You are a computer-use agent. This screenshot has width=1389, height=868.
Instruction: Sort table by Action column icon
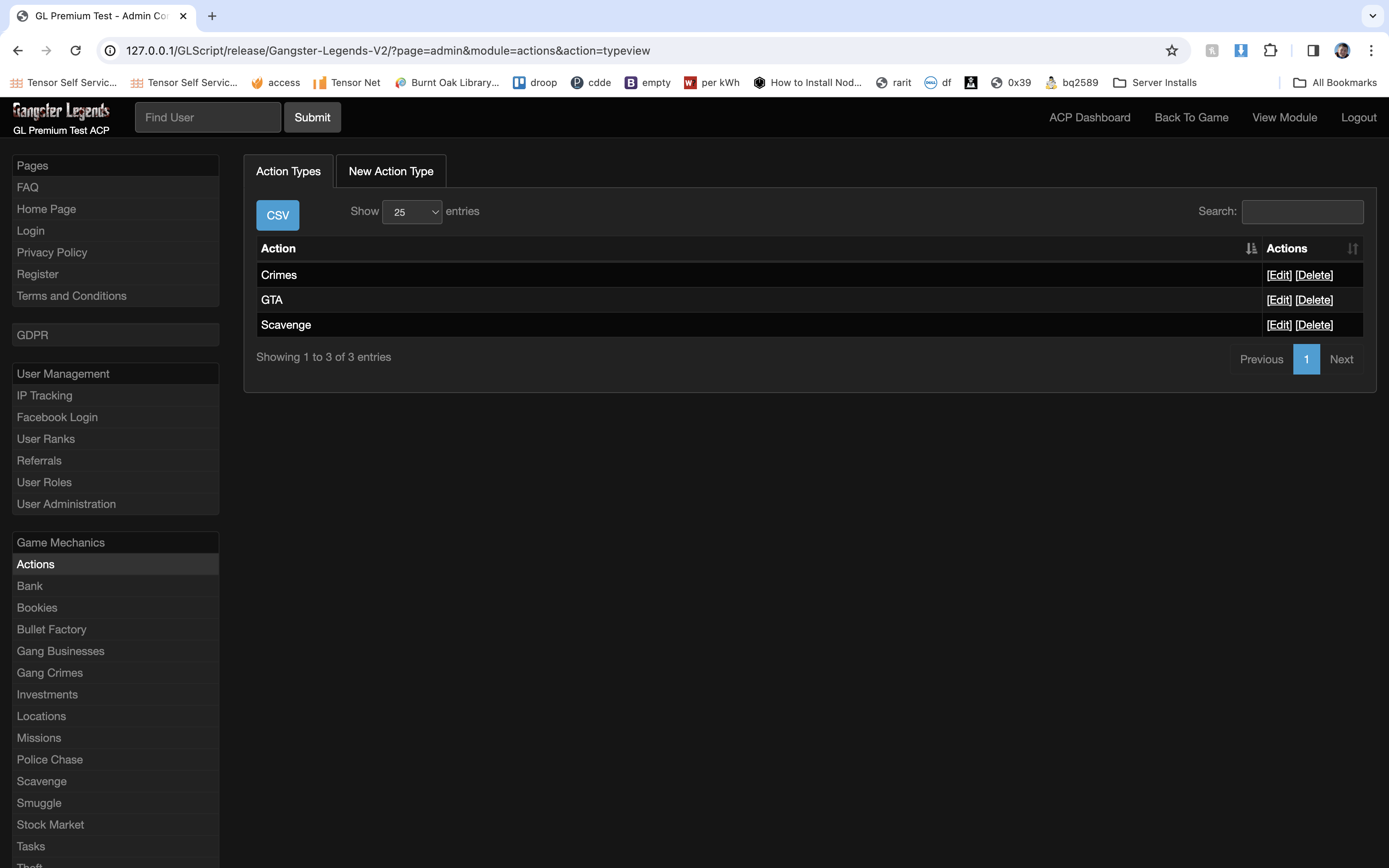[x=1251, y=249]
